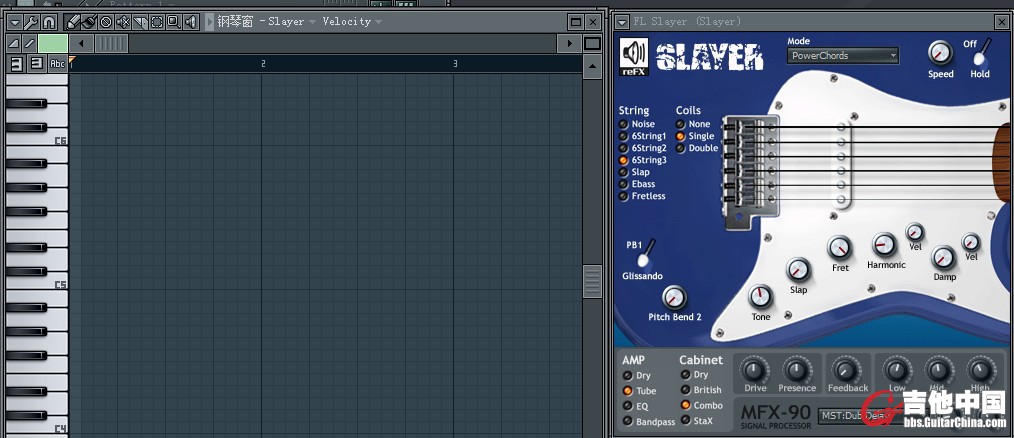The width and height of the screenshot is (1014, 438).
Task: Click the Feedback knob
Action: (845, 371)
